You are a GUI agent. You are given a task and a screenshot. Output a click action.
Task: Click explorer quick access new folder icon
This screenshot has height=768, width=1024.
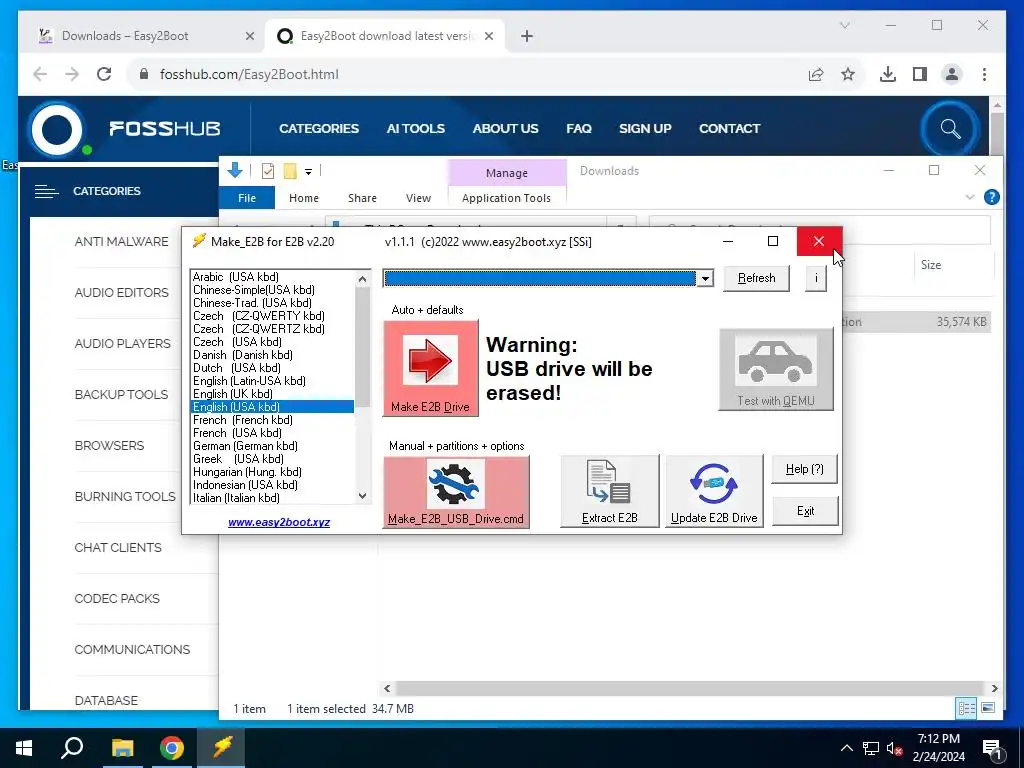point(290,171)
